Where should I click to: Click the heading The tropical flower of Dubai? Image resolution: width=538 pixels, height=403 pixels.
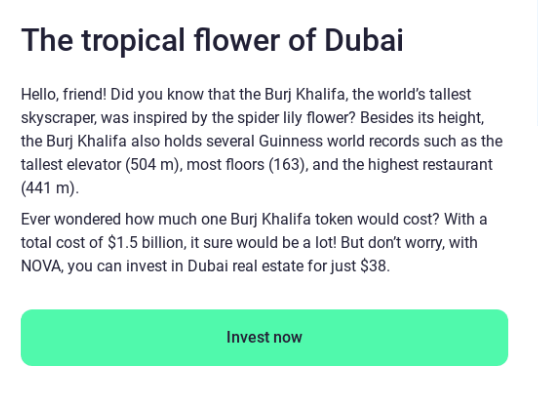coord(212,41)
